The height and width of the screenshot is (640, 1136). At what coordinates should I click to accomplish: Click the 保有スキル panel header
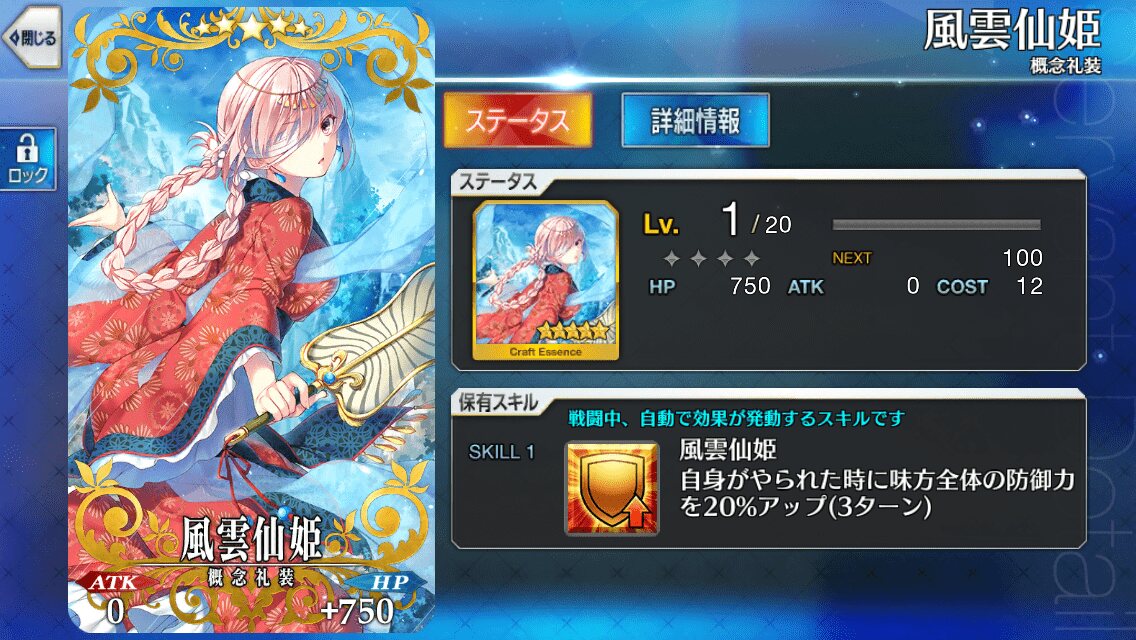click(498, 403)
